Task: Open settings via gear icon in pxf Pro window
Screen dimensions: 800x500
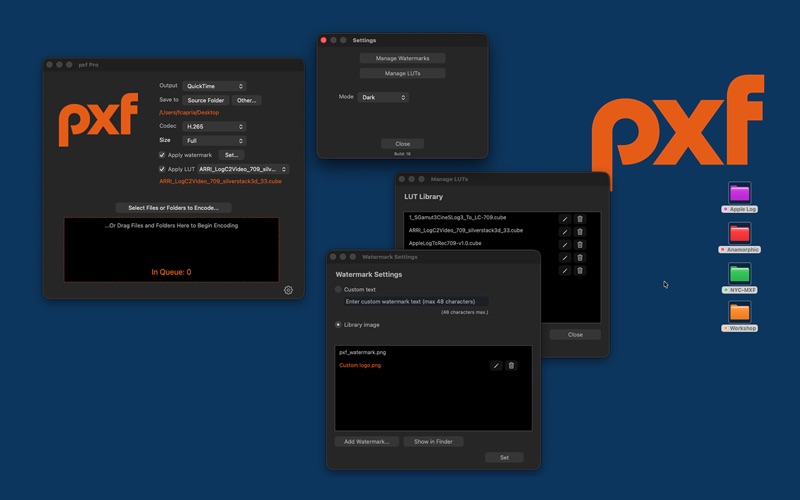Action: point(288,290)
